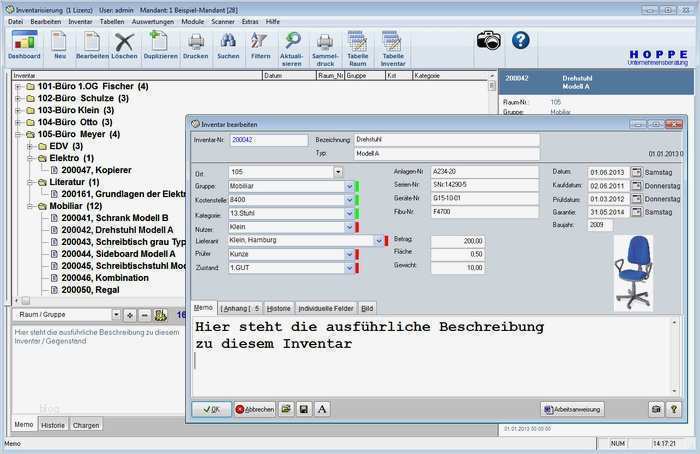Image resolution: width=700 pixels, height=454 pixels.
Task: Click the camera icon in toolbar
Action: [x=488, y=40]
